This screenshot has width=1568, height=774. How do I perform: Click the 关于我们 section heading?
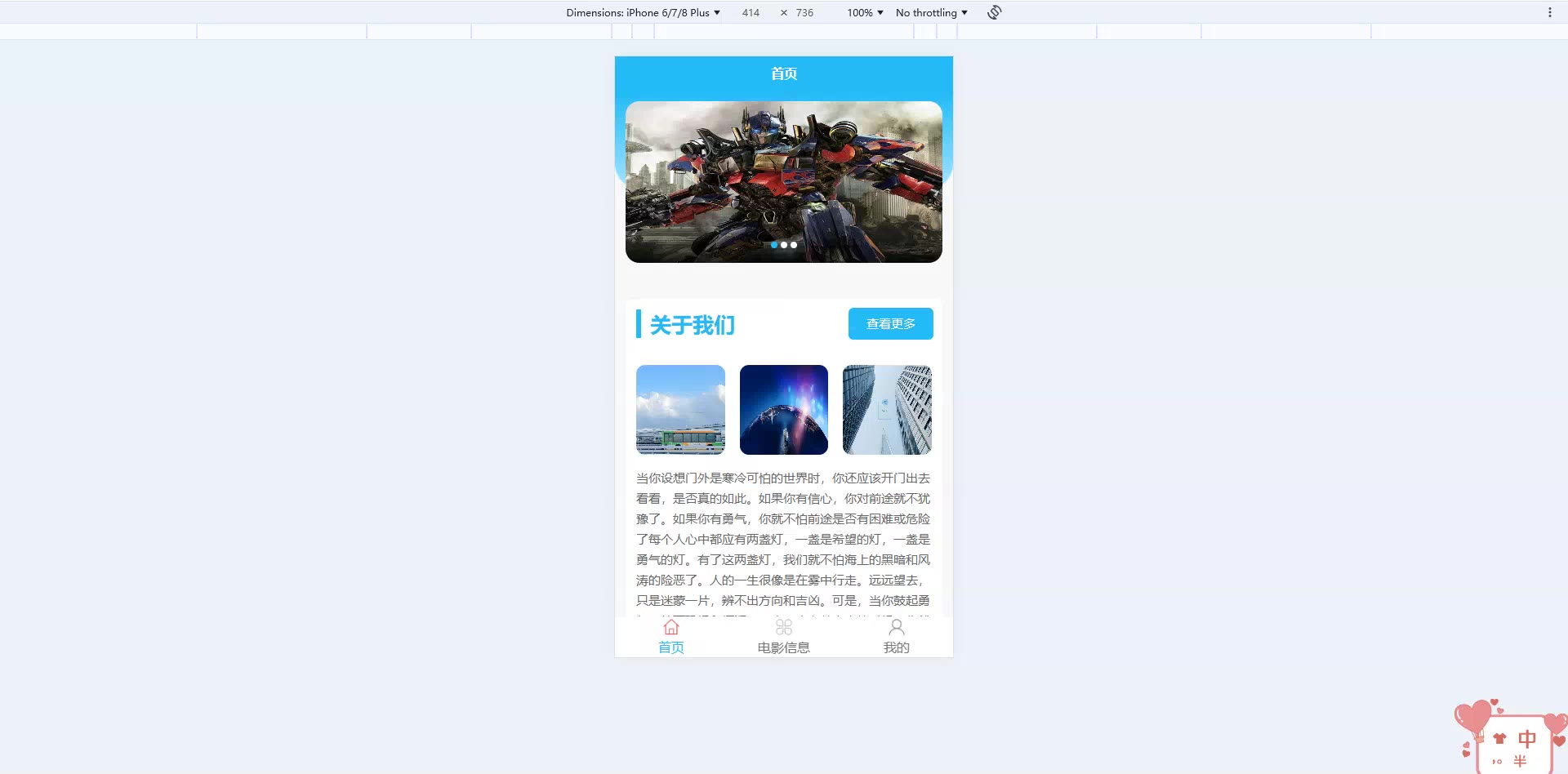(693, 325)
